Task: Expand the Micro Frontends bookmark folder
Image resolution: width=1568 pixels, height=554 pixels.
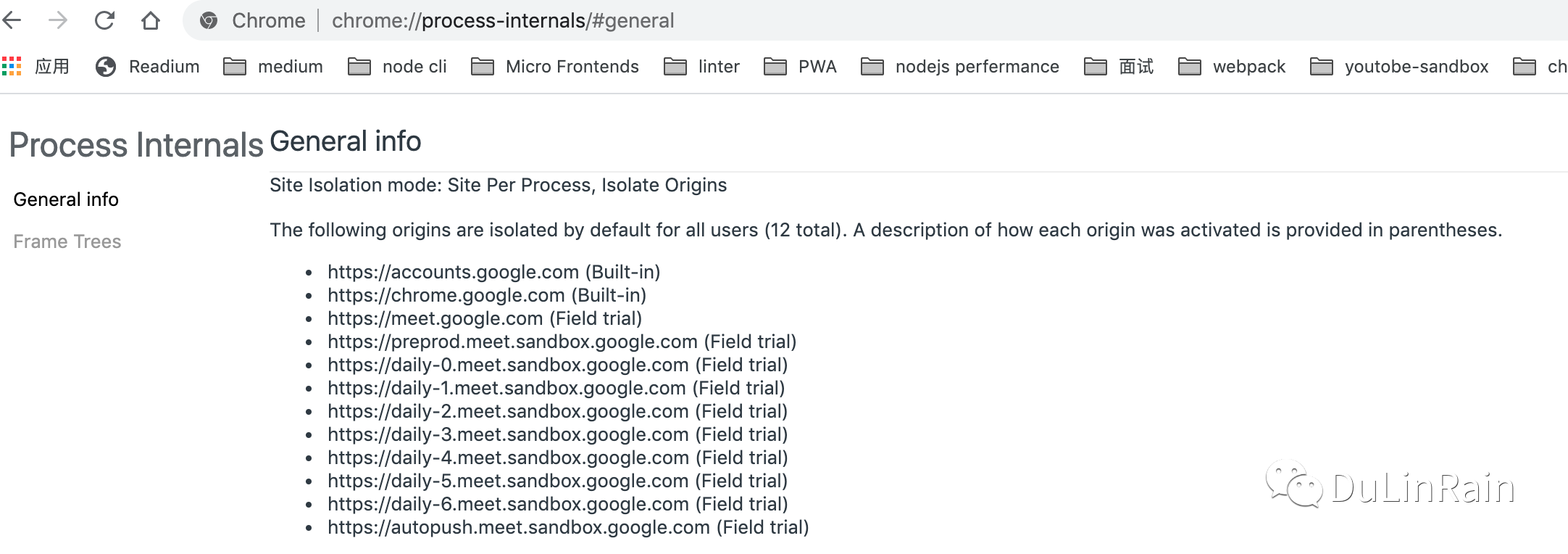Action: (555, 67)
